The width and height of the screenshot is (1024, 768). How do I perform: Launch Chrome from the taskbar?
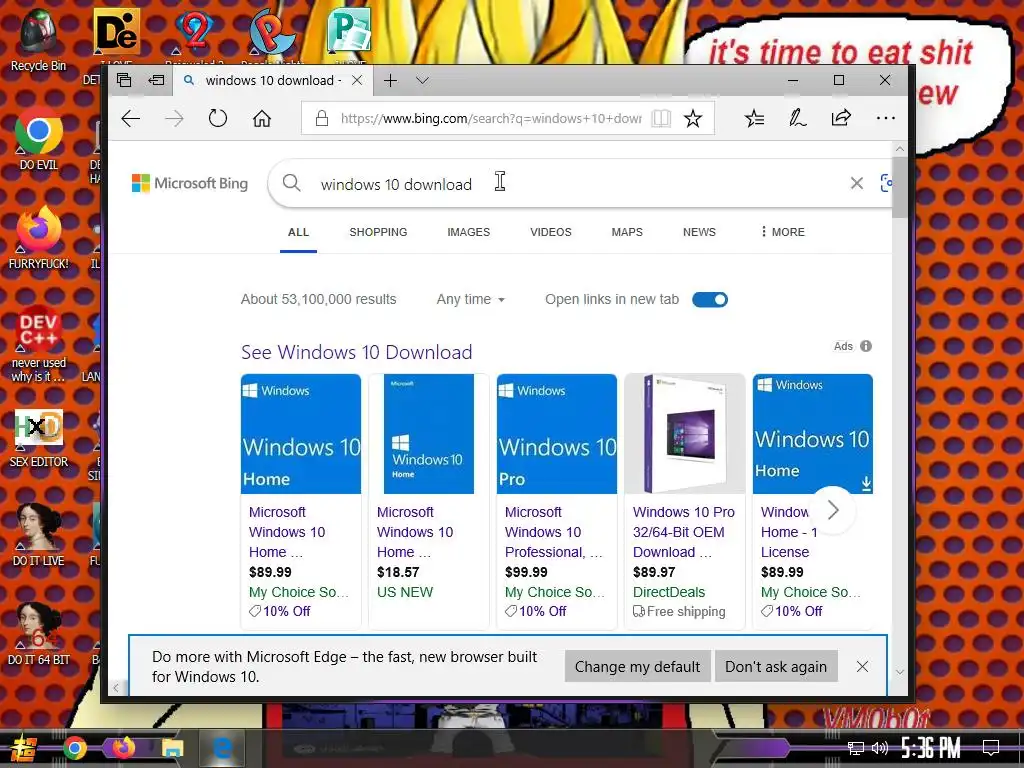tap(74, 748)
